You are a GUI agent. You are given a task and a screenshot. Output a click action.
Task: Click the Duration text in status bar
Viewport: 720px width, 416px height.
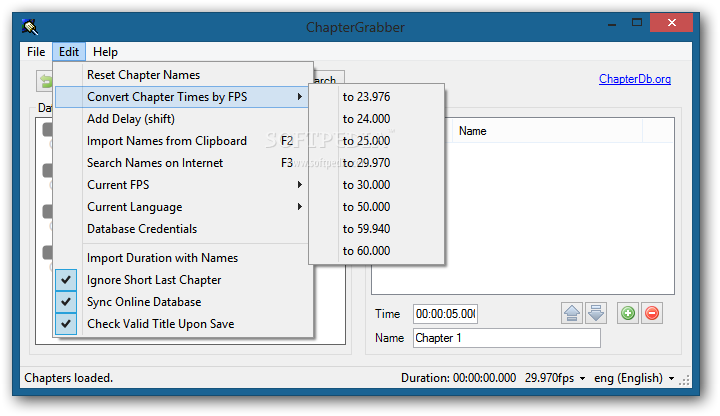coord(458,378)
